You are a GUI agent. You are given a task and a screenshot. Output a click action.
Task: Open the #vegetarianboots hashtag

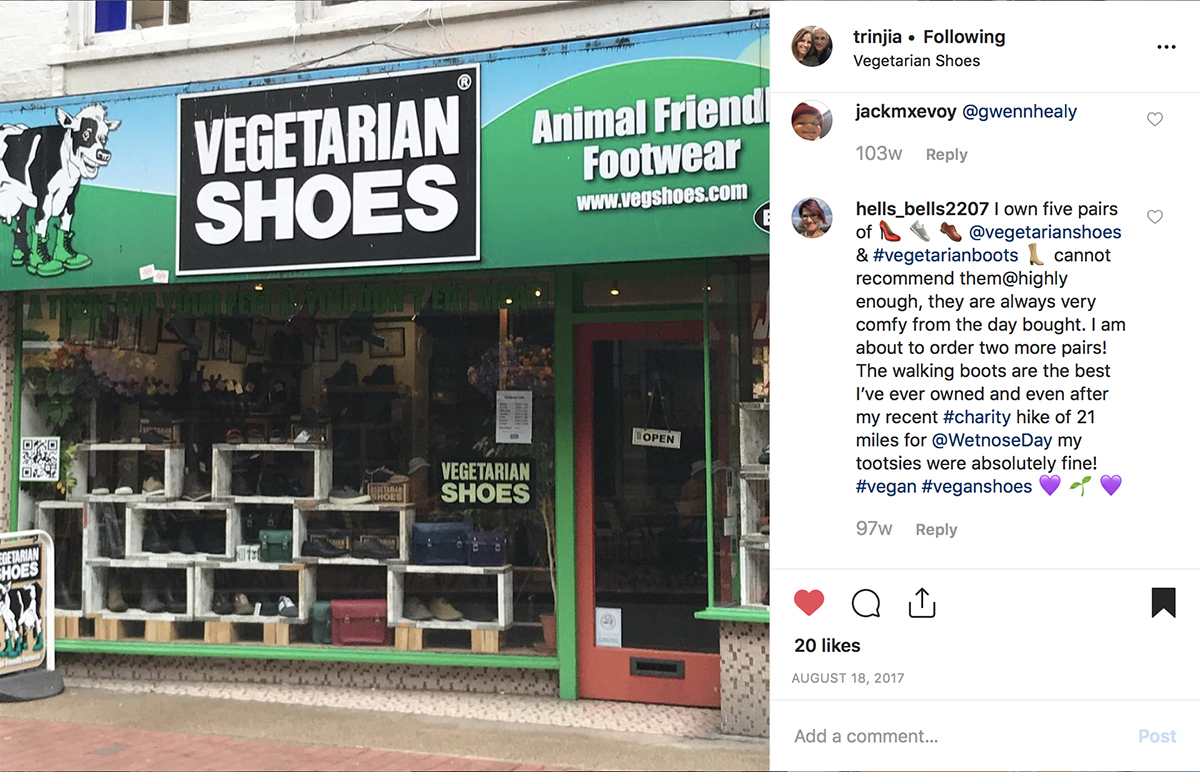945,255
